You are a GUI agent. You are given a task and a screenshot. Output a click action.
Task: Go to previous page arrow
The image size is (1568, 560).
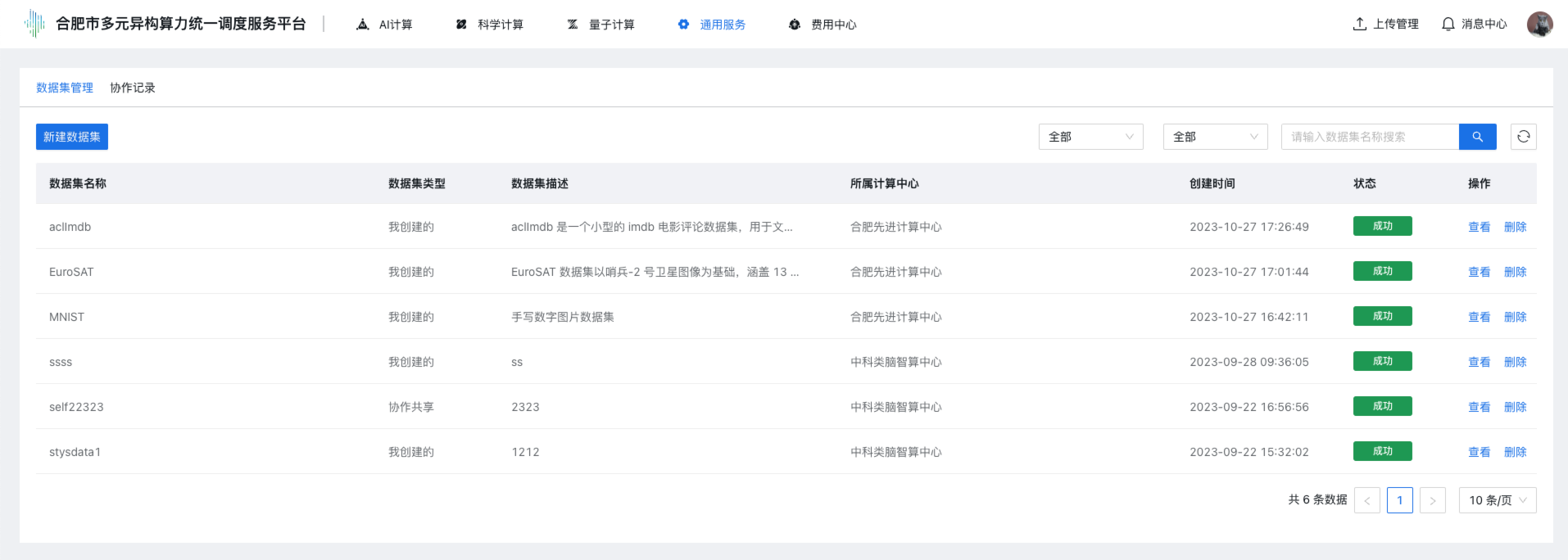pyautogui.click(x=1366, y=500)
